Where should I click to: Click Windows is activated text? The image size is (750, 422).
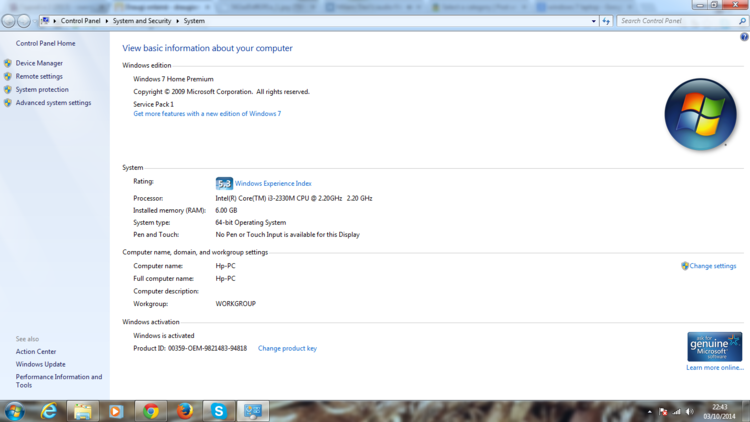[x=164, y=336]
